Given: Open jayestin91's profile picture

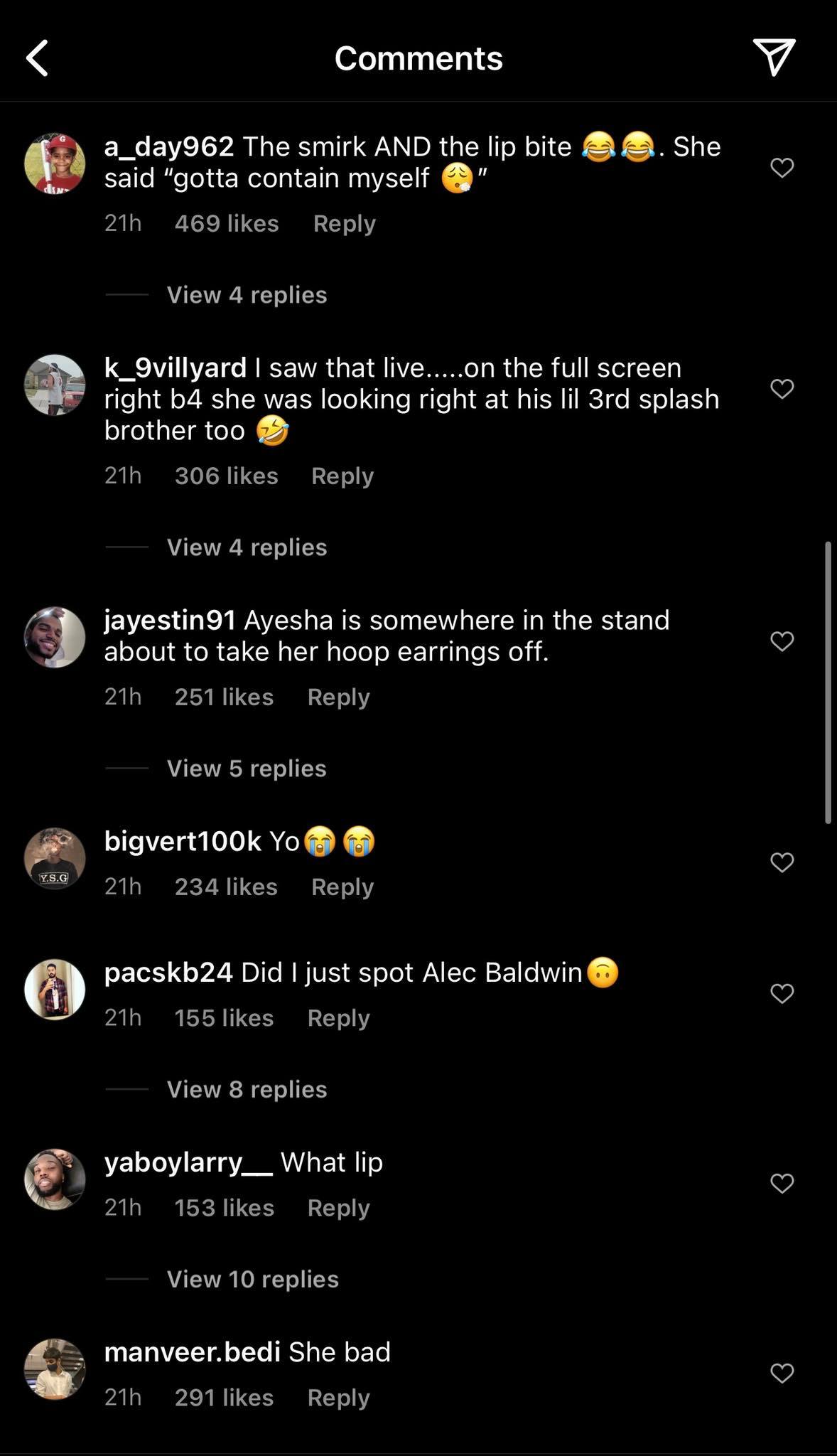Looking at the screenshot, I should point(55,637).
